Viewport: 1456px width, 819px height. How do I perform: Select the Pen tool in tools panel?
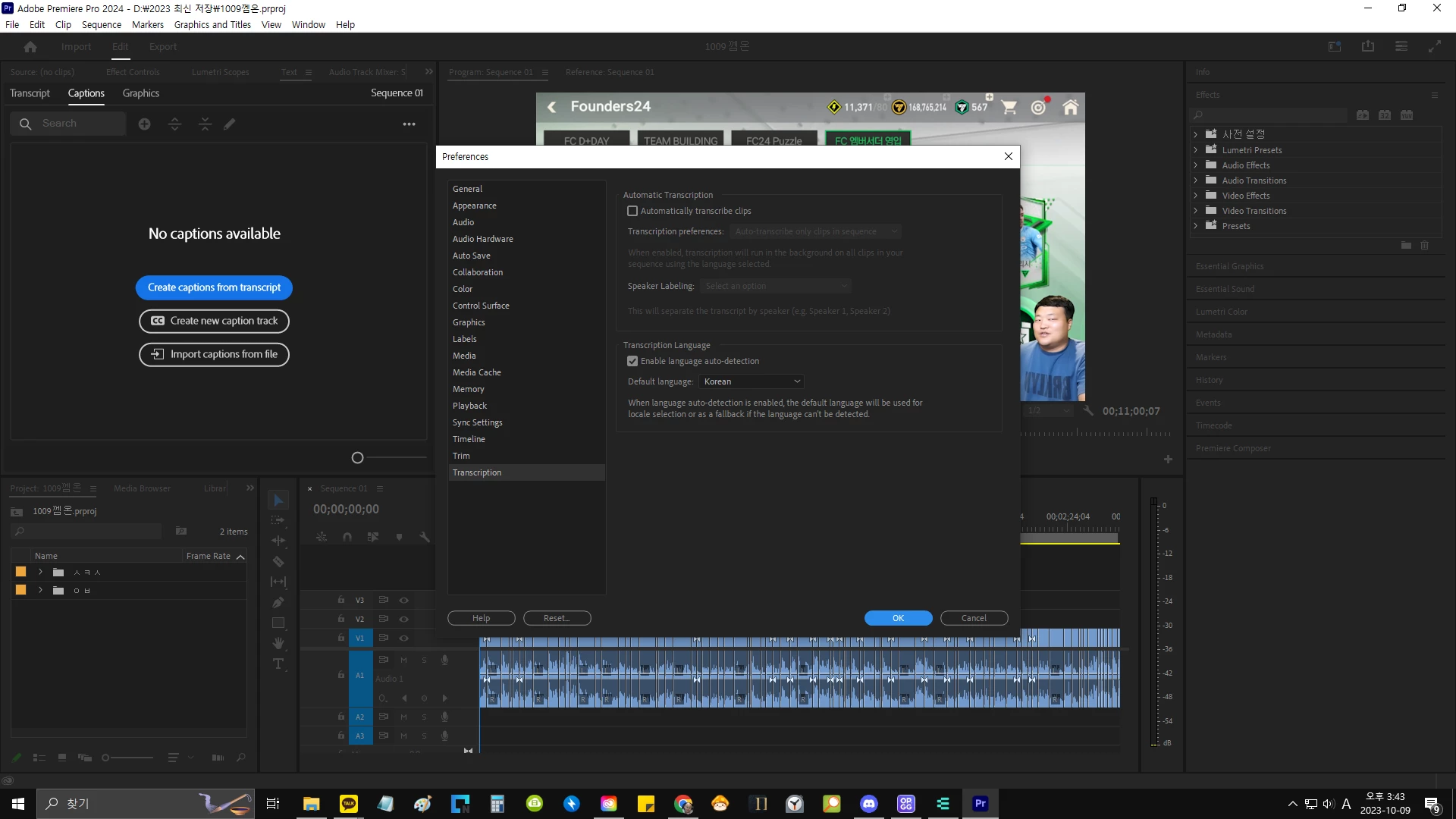coord(278,602)
